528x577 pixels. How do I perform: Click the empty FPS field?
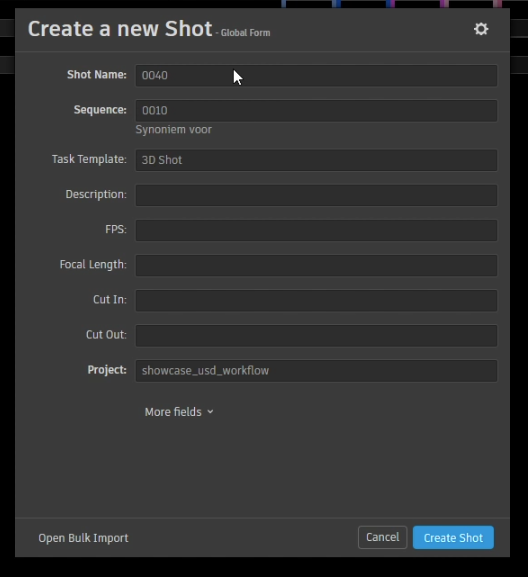[316, 230]
